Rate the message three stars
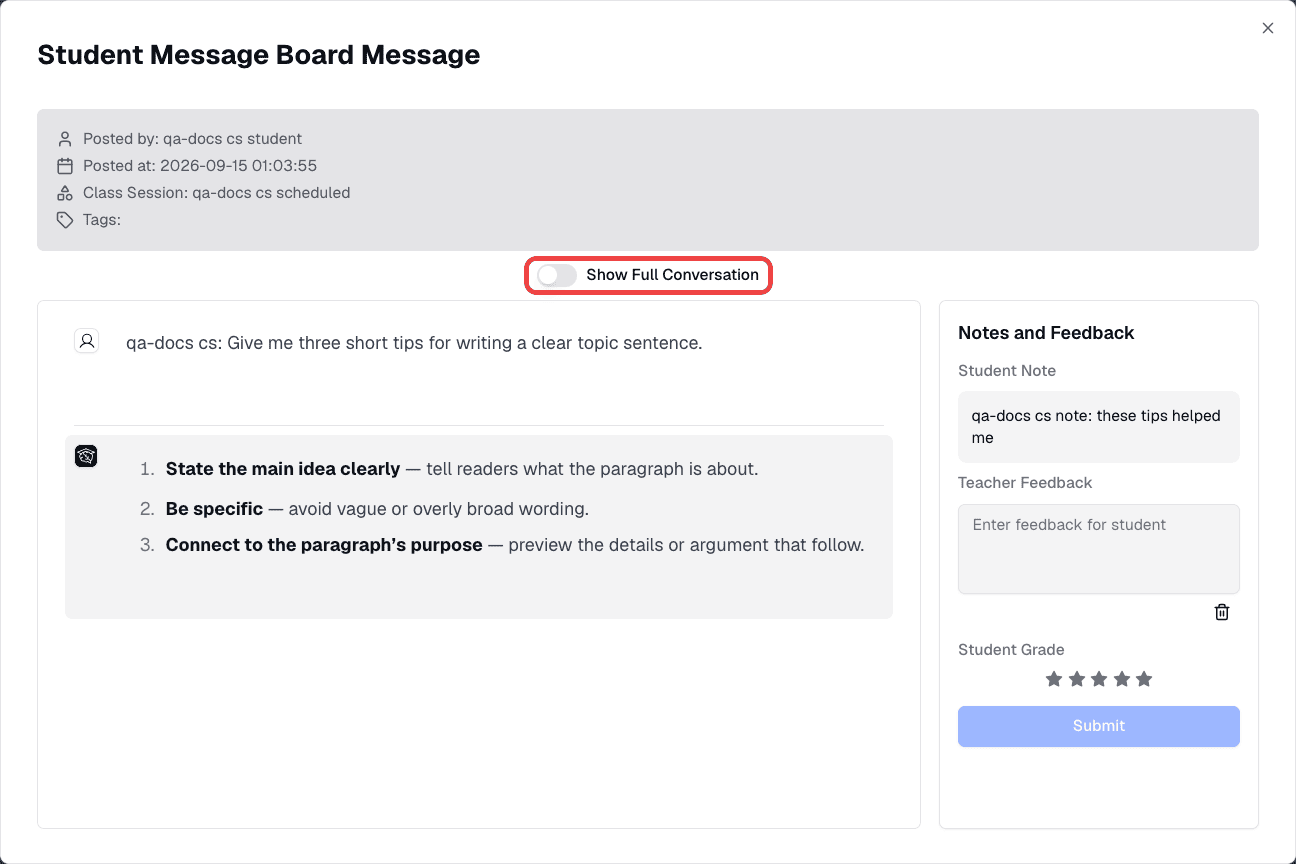 (1099, 679)
